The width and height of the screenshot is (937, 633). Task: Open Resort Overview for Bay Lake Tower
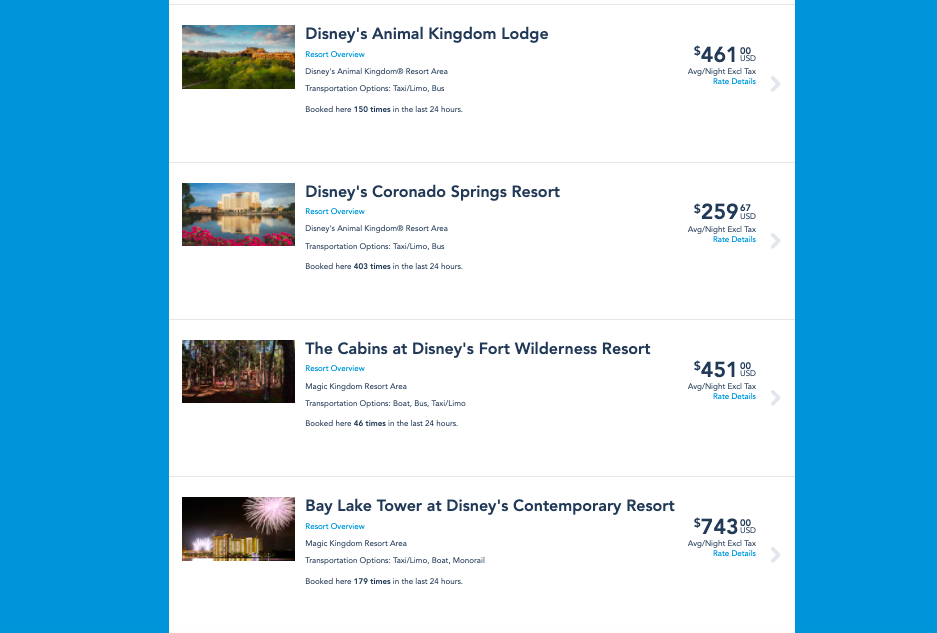335,527
